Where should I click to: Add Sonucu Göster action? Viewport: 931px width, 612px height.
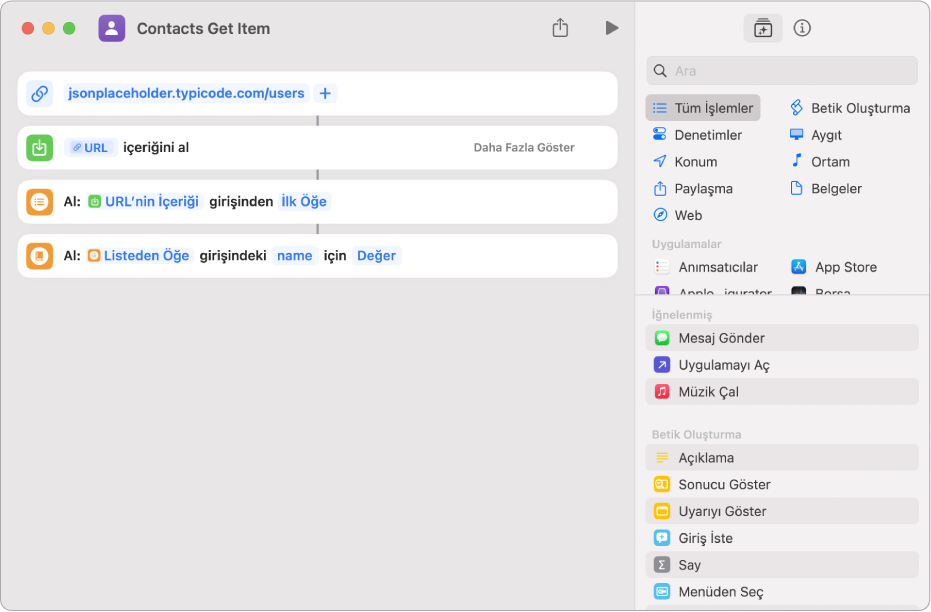point(782,484)
